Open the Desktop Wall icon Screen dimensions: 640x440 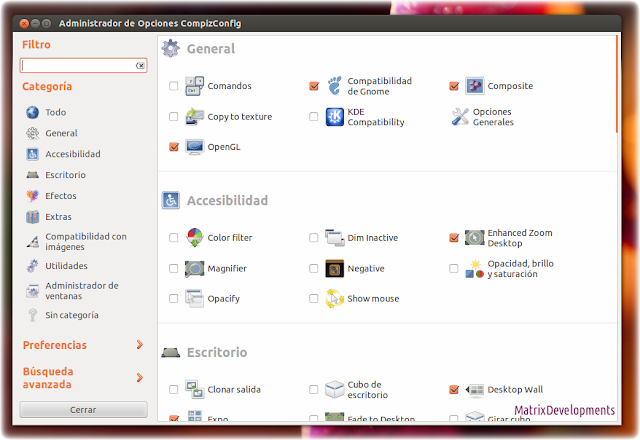[x=475, y=389]
